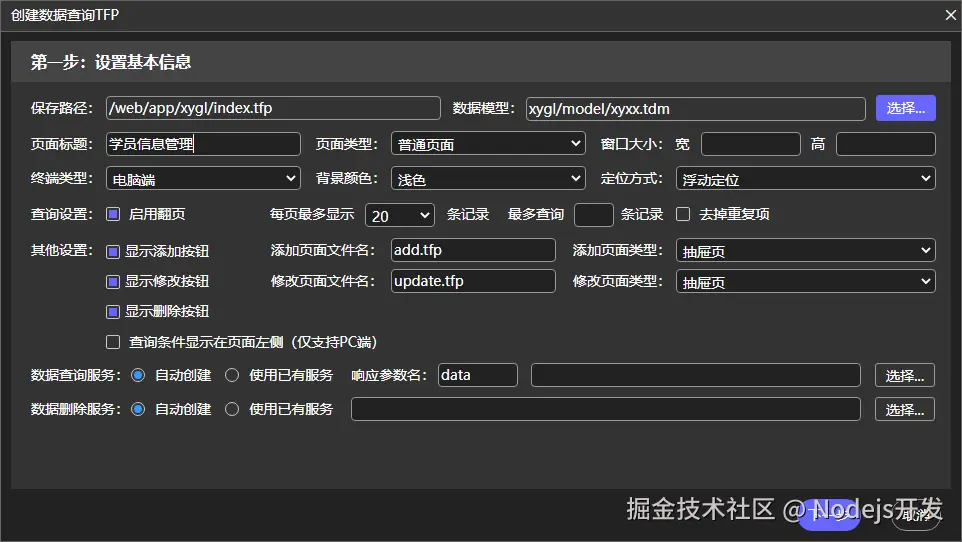The width and height of the screenshot is (962, 542).
Task: Open the 页面类型 dropdown
Action: 488,144
